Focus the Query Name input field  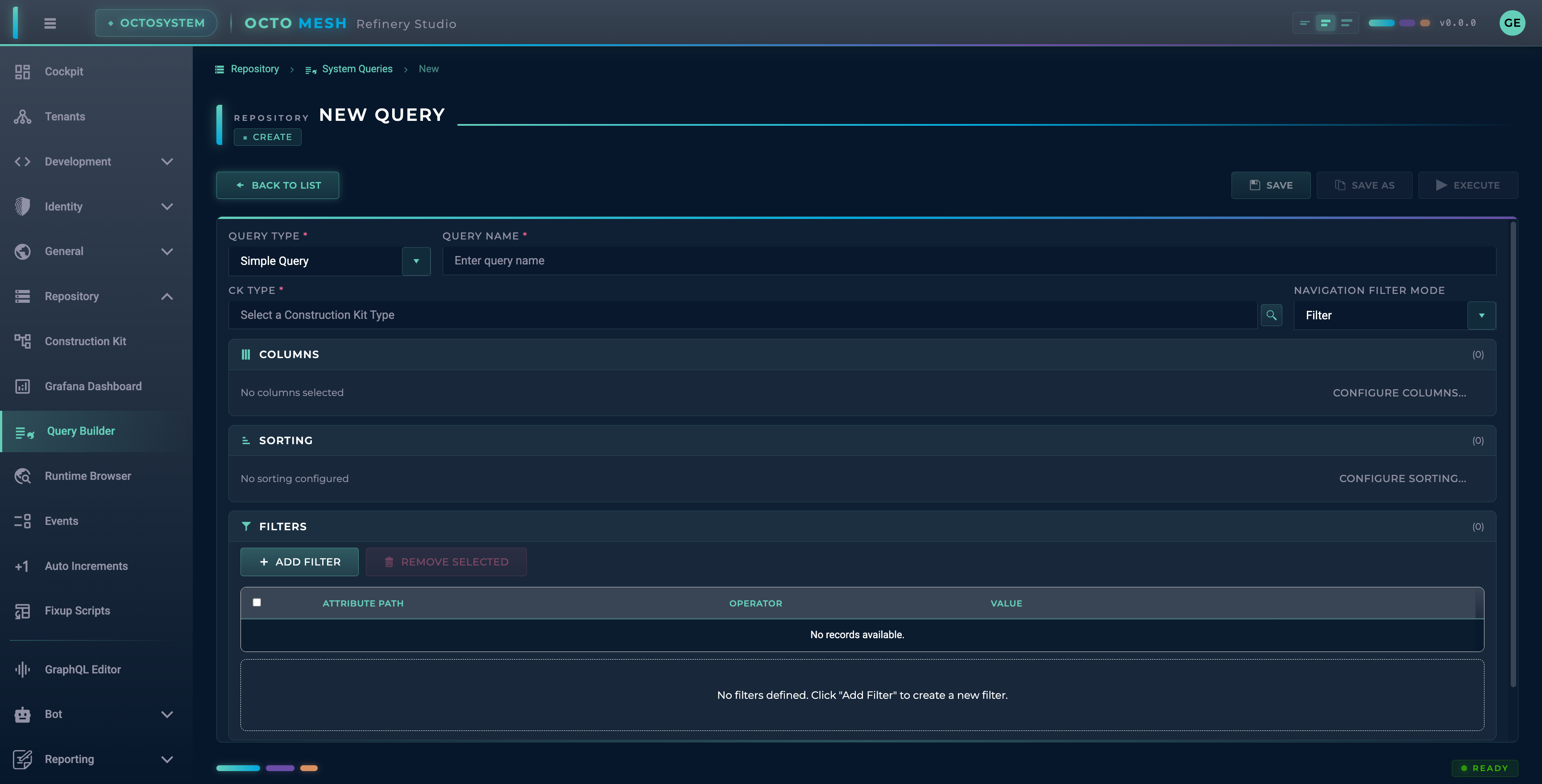(969, 261)
